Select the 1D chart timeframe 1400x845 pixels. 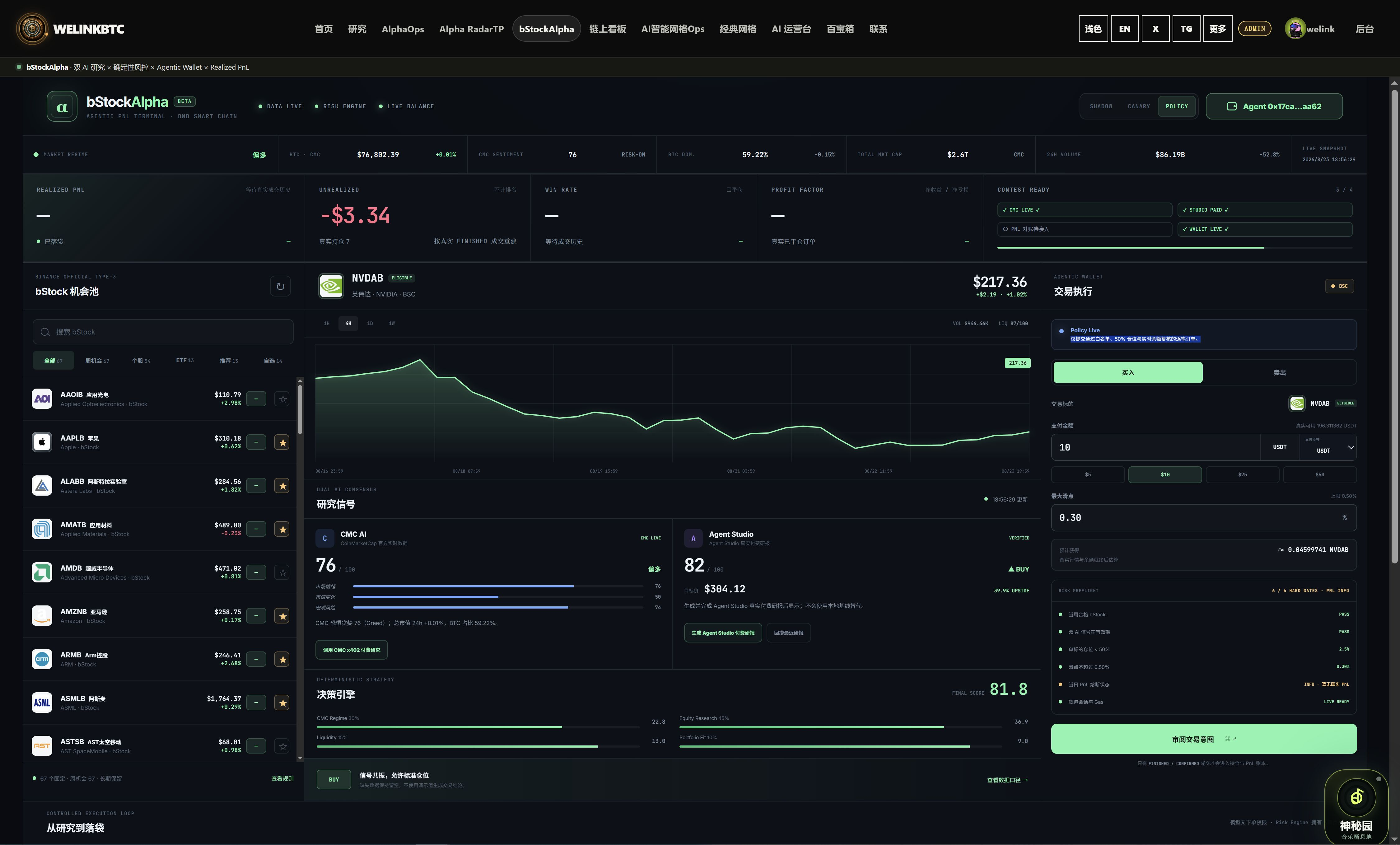click(370, 323)
